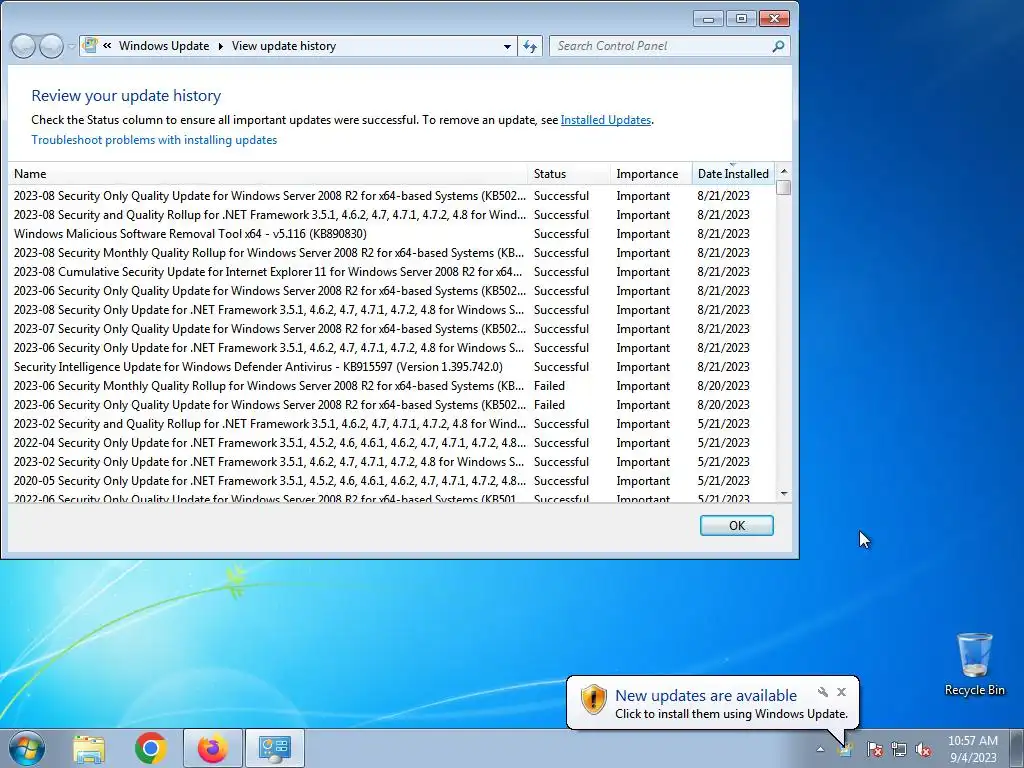
Task: Click the Back navigation arrow button
Action: tap(24, 46)
